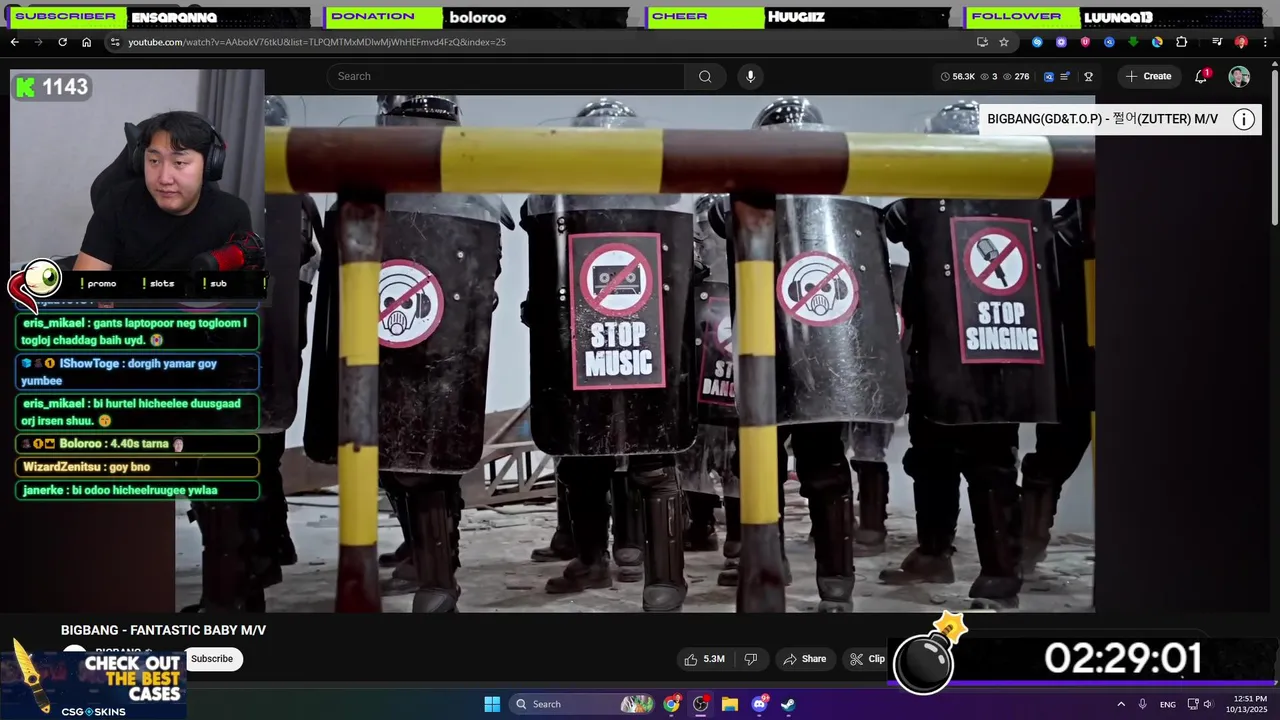Click the 56.3K clock stat
Image resolution: width=1280 pixels, height=720 pixels.
pyautogui.click(x=958, y=76)
